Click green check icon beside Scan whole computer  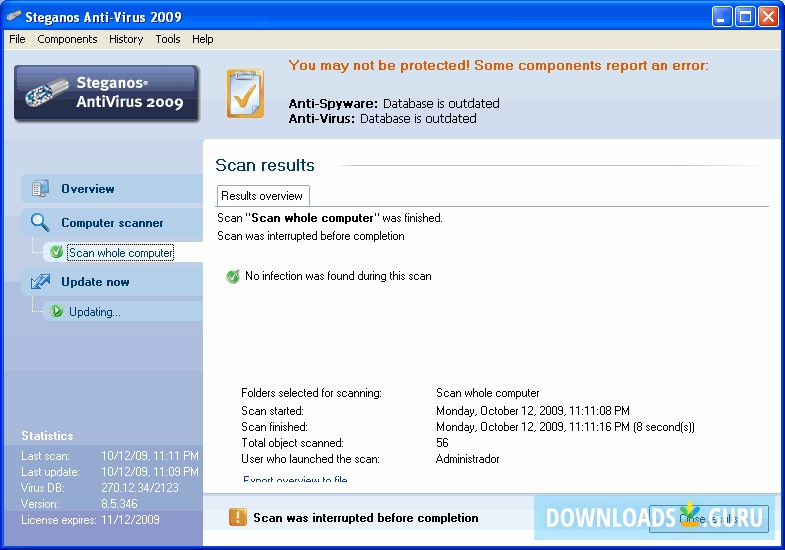tap(57, 252)
